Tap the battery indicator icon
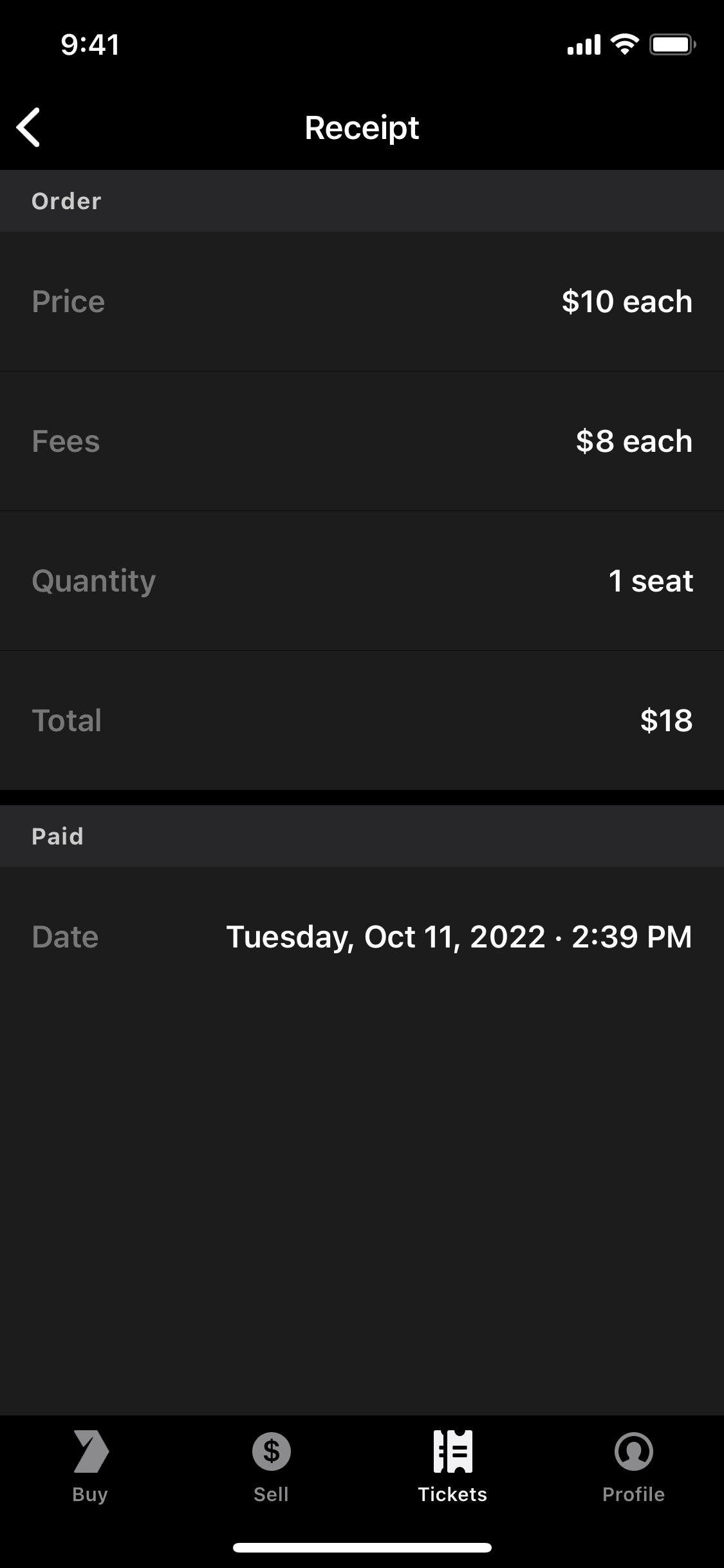This screenshot has width=724, height=1568. 672,44
